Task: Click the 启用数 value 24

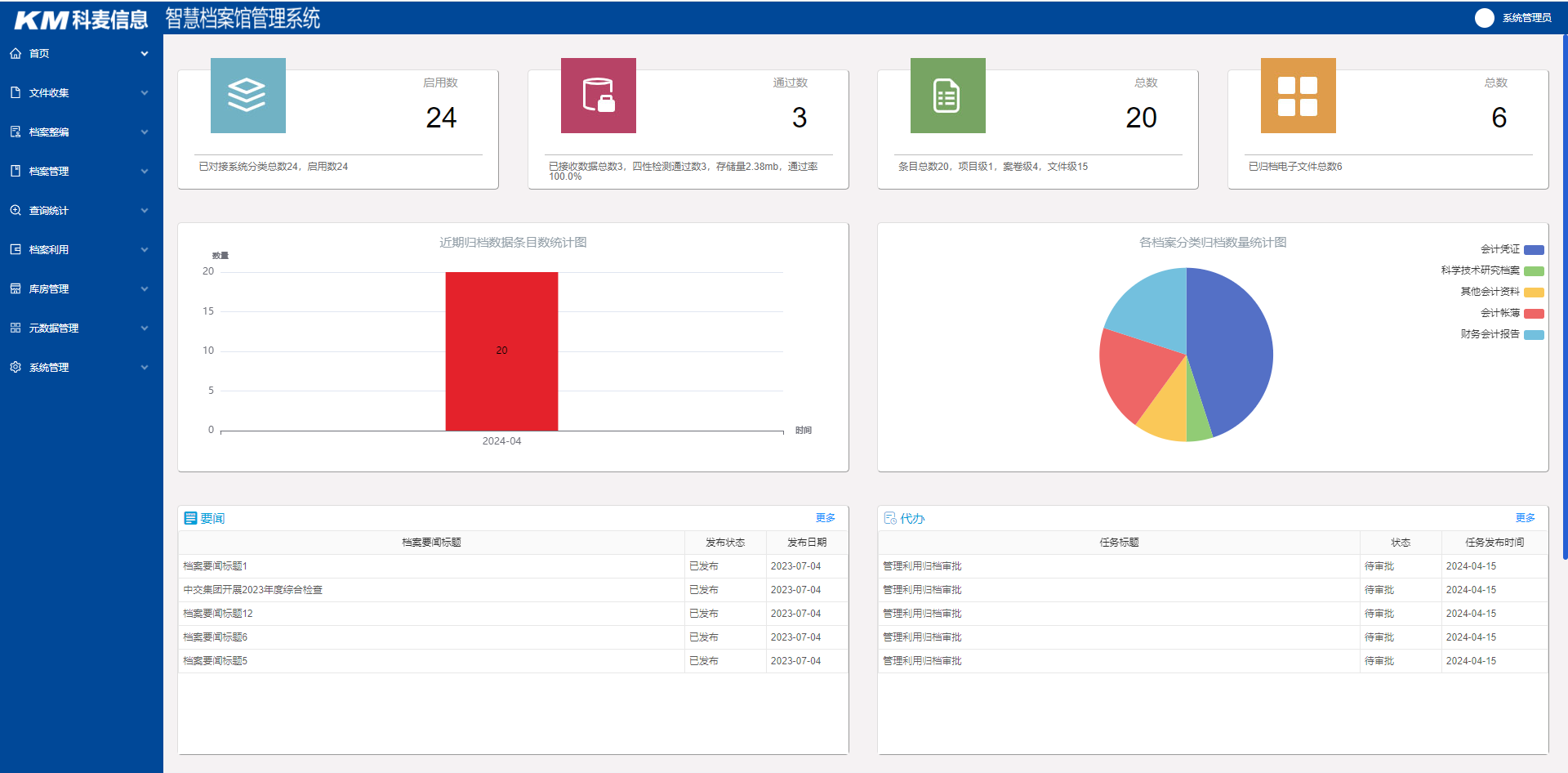Action: coord(441,118)
